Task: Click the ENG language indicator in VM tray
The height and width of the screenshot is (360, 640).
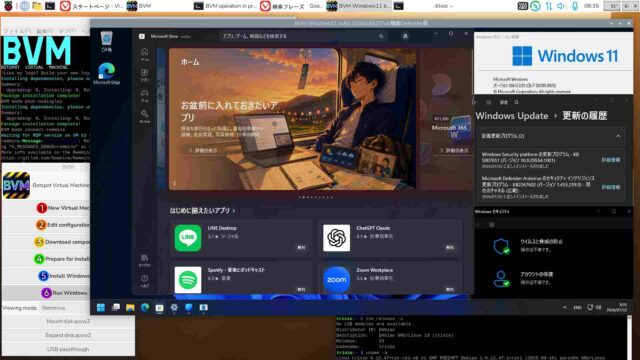Action: (578, 307)
